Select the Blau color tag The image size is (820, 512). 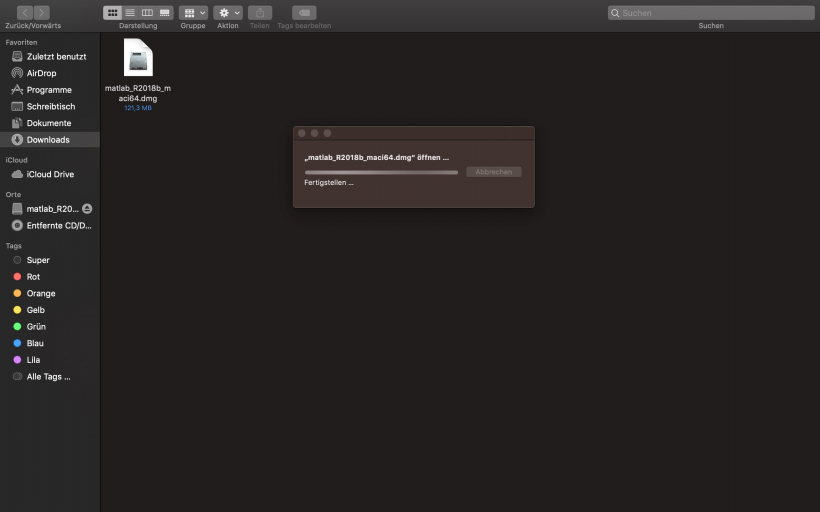(x=34, y=343)
